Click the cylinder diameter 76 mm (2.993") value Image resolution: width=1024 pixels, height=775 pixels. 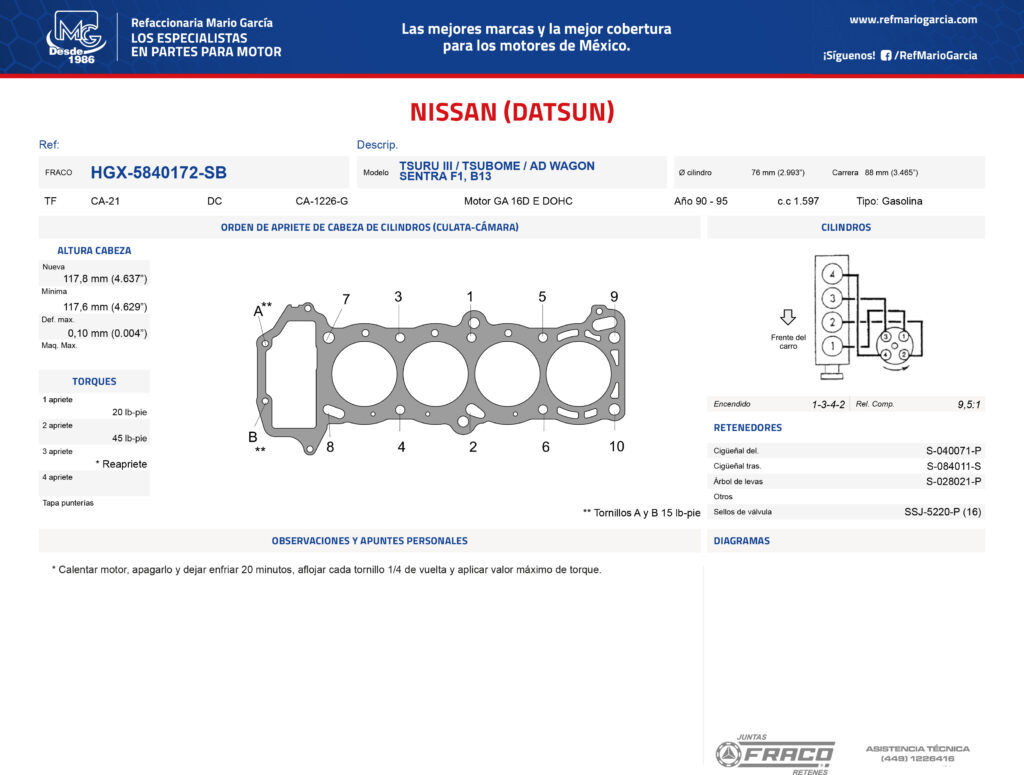click(x=777, y=172)
